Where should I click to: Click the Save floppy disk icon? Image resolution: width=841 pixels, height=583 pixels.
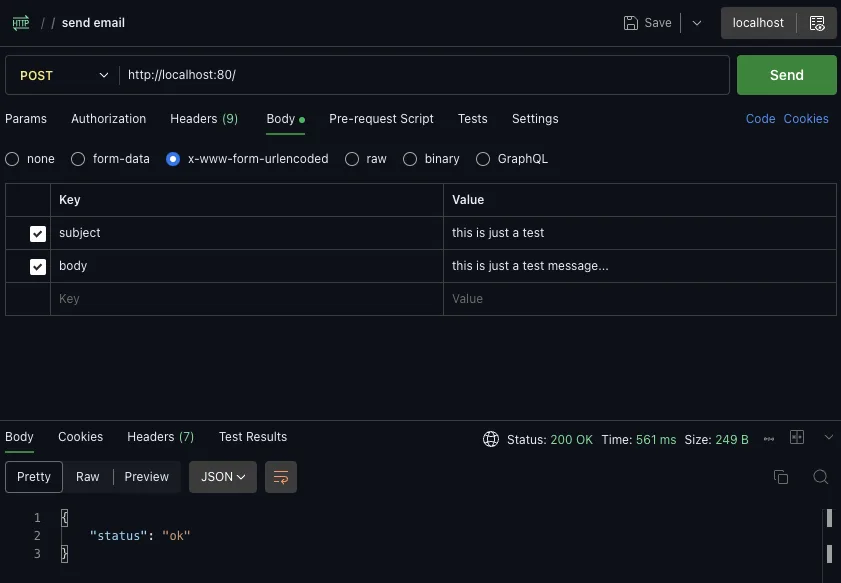(x=631, y=23)
